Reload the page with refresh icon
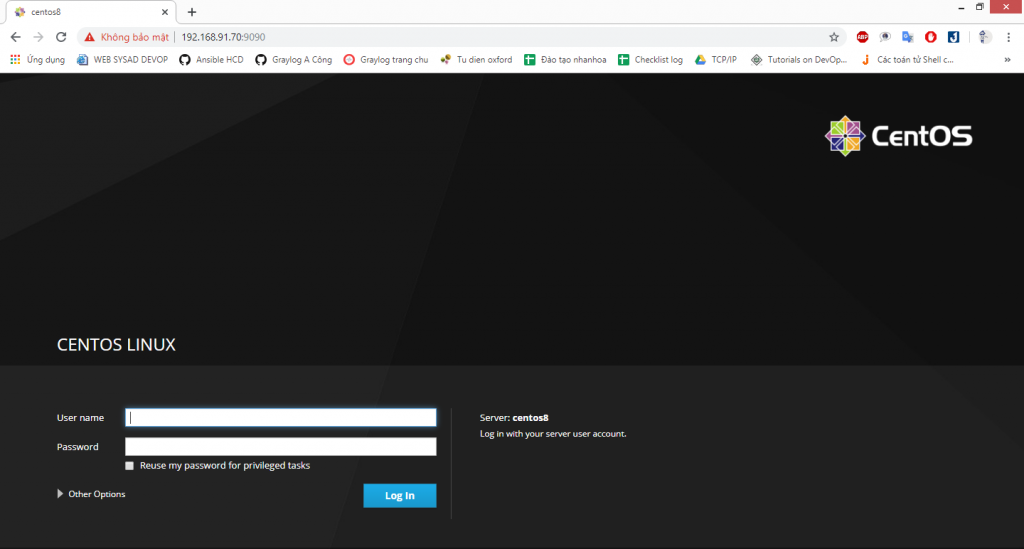This screenshot has height=549, width=1024. [61, 37]
